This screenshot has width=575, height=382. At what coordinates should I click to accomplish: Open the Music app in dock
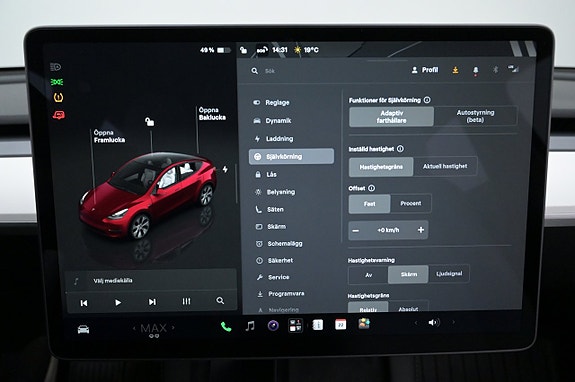(x=250, y=326)
